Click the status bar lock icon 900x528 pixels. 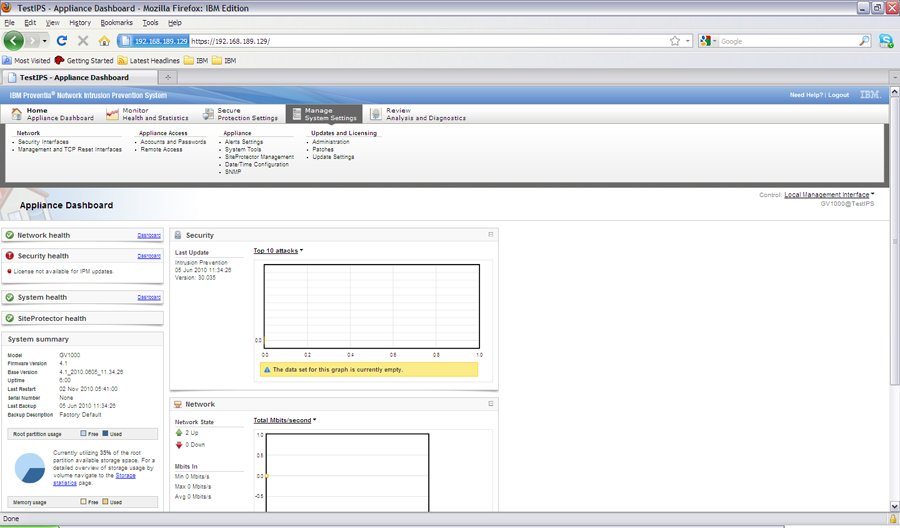893,519
